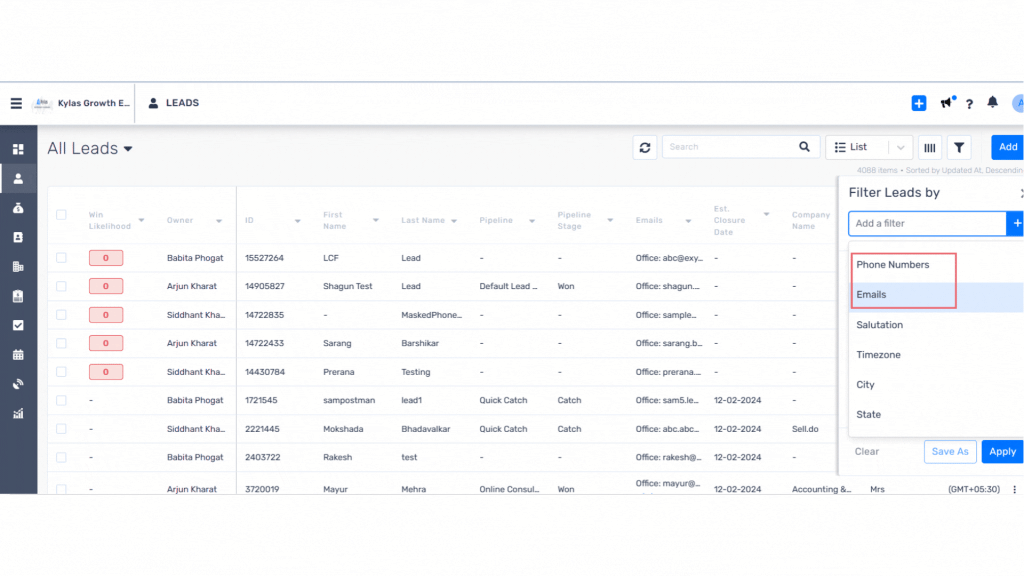Go to dashboard icon in sidebar

(x=18, y=149)
